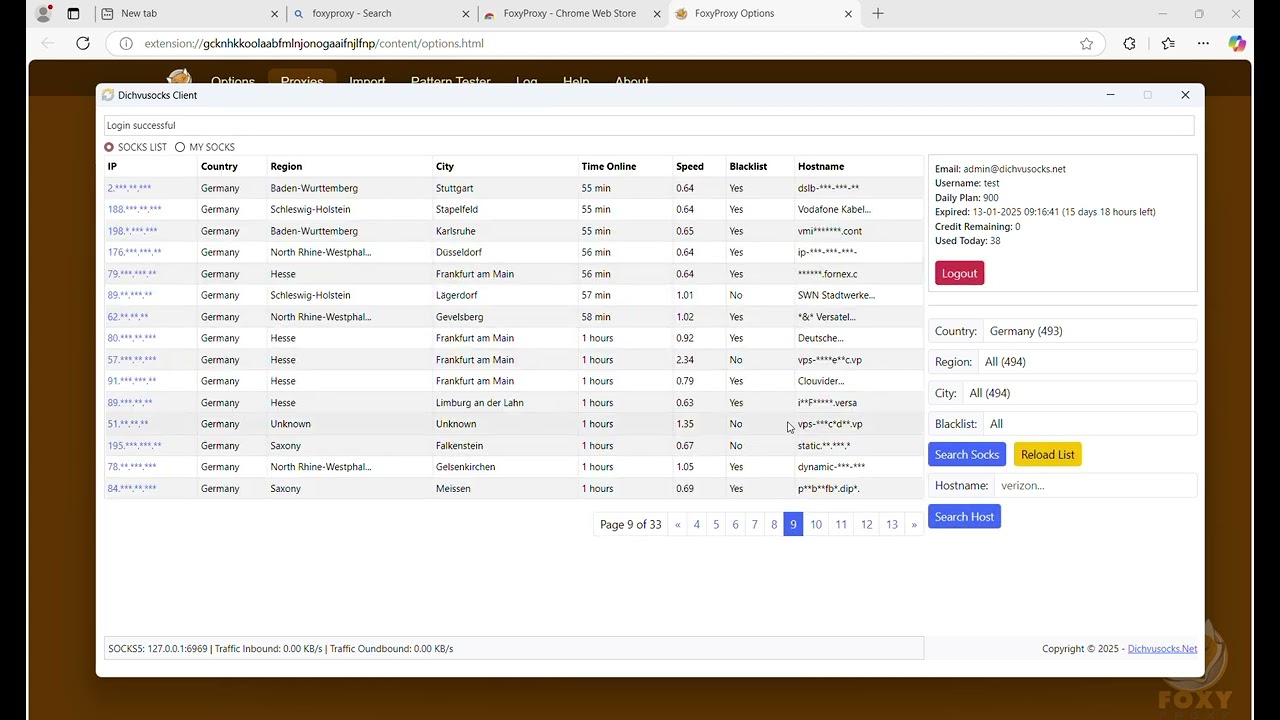Select the Gevelsberg row
Image resolution: width=1280 pixels, height=720 pixels.
514,317
